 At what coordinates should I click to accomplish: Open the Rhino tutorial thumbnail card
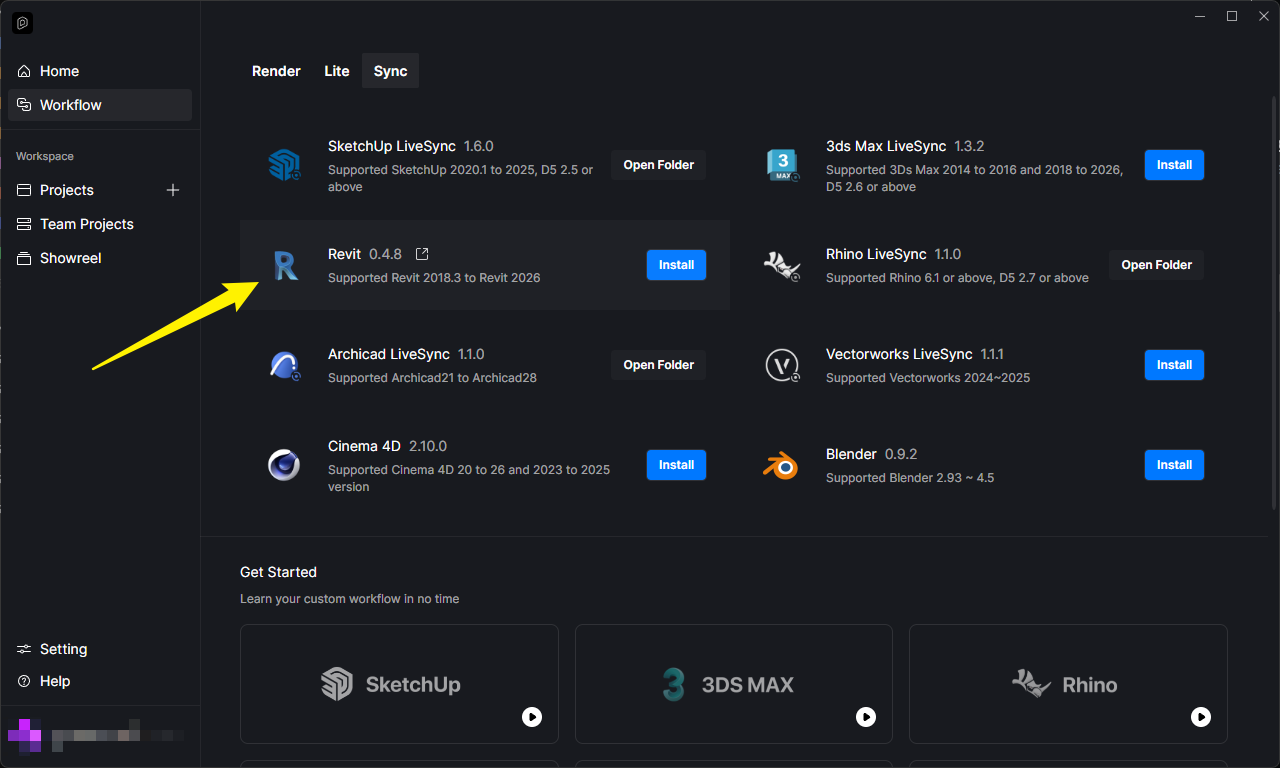pos(1068,684)
